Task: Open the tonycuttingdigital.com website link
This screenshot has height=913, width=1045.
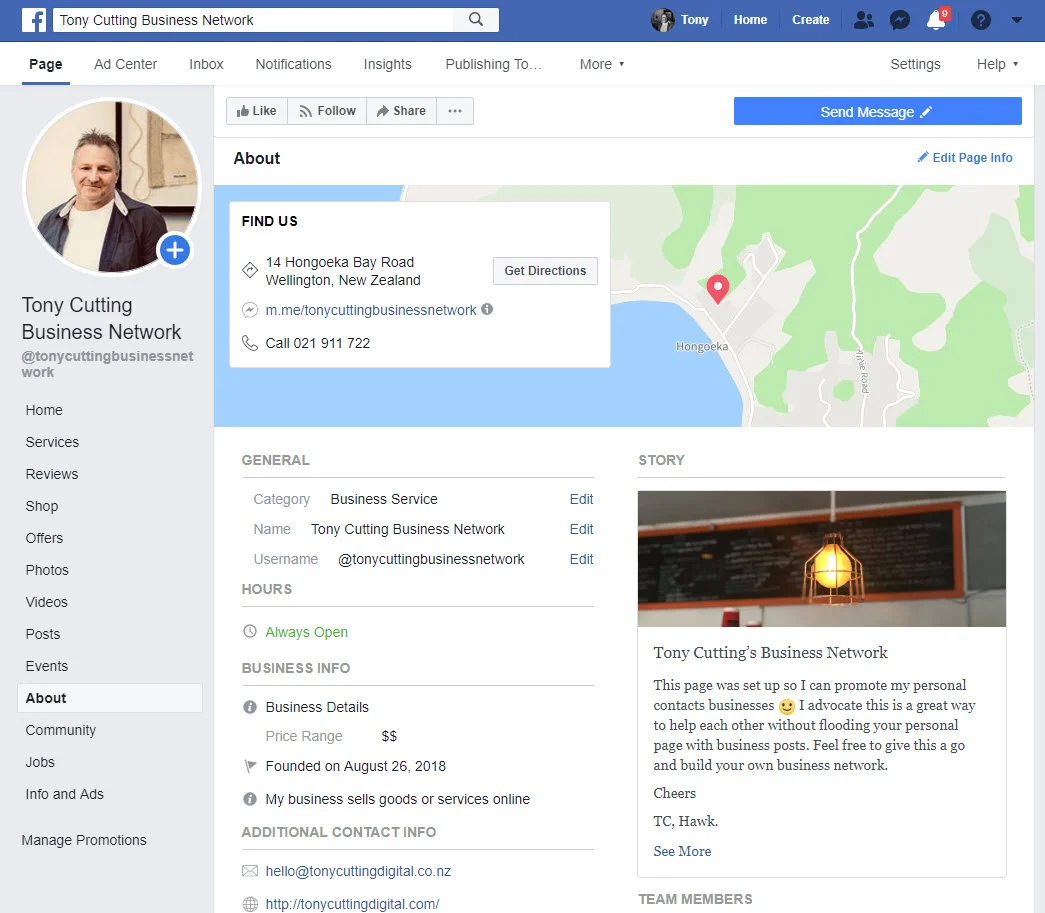Action: tap(352, 904)
